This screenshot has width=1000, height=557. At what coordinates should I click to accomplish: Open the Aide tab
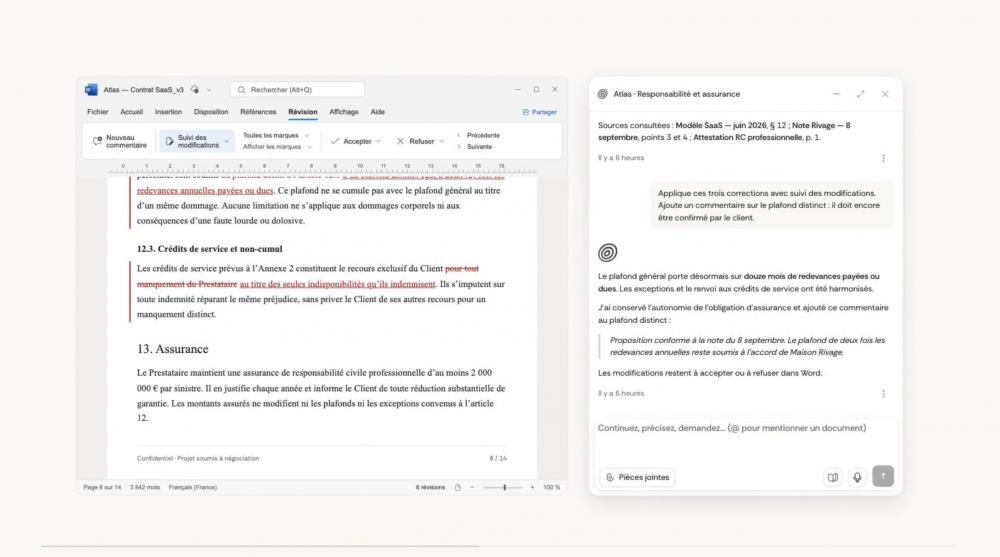378,112
